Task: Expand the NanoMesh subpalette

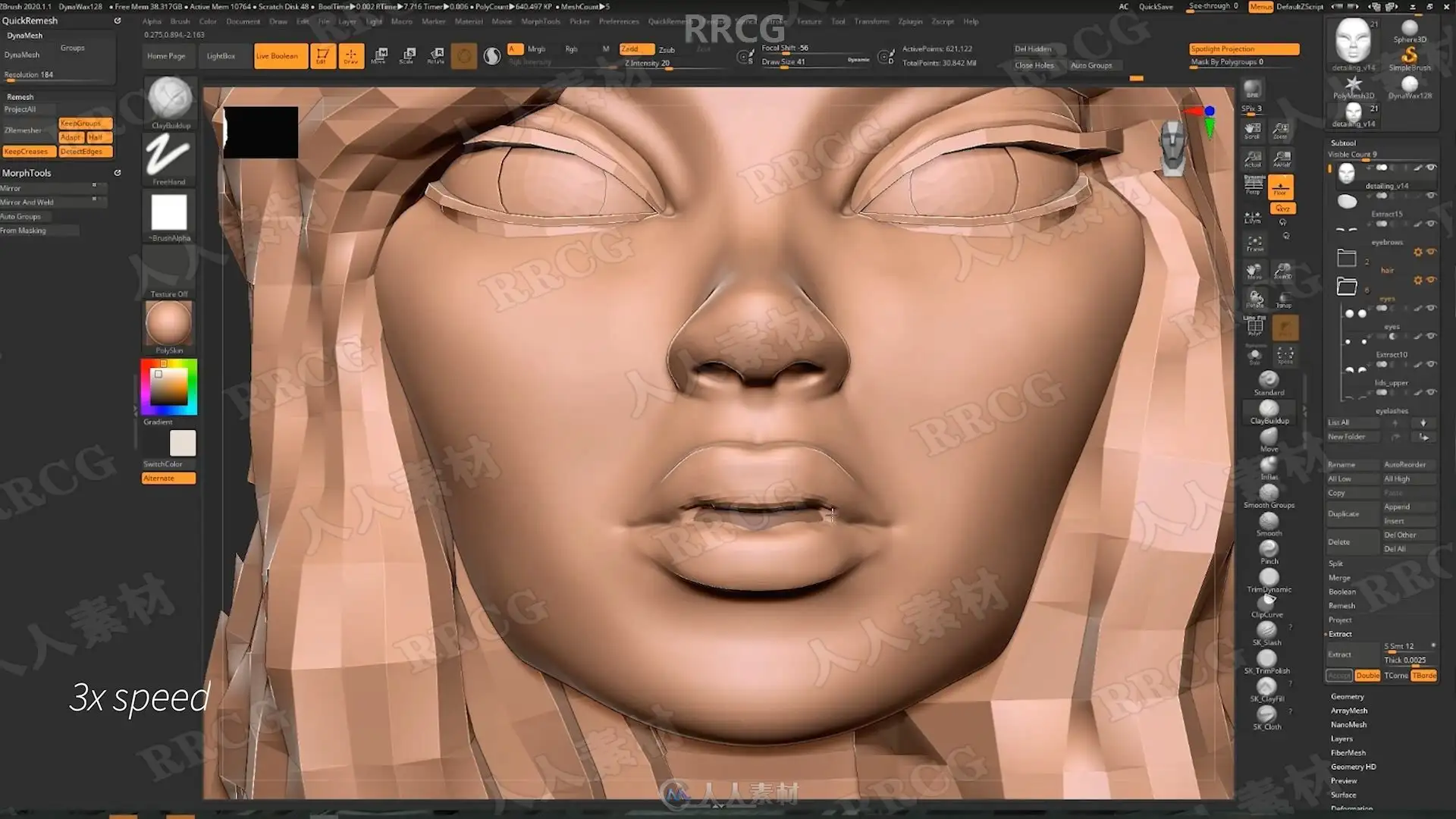Action: click(x=1348, y=724)
